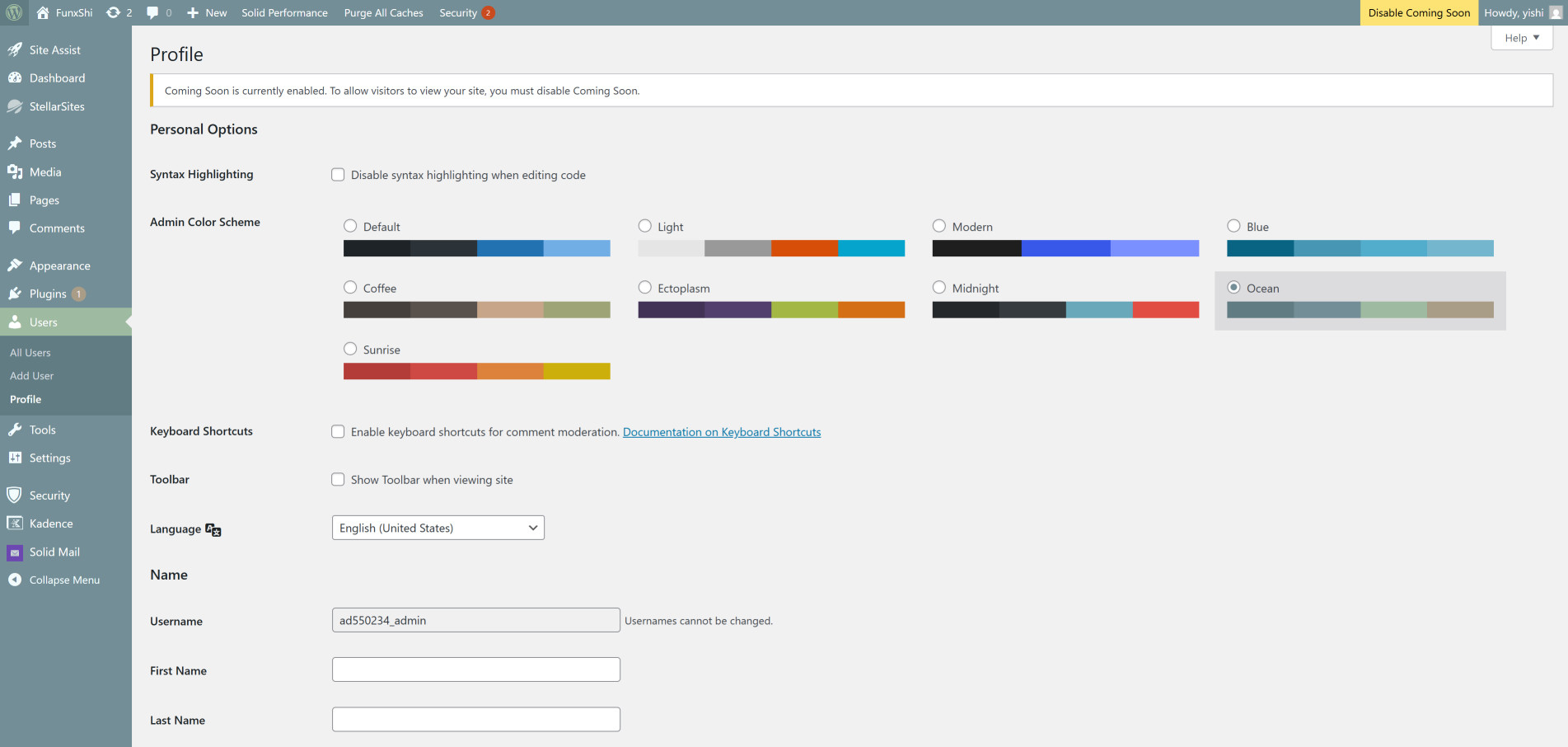Click into the First Name field
This screenshot has height=747, width=1568.
point(475,669)
